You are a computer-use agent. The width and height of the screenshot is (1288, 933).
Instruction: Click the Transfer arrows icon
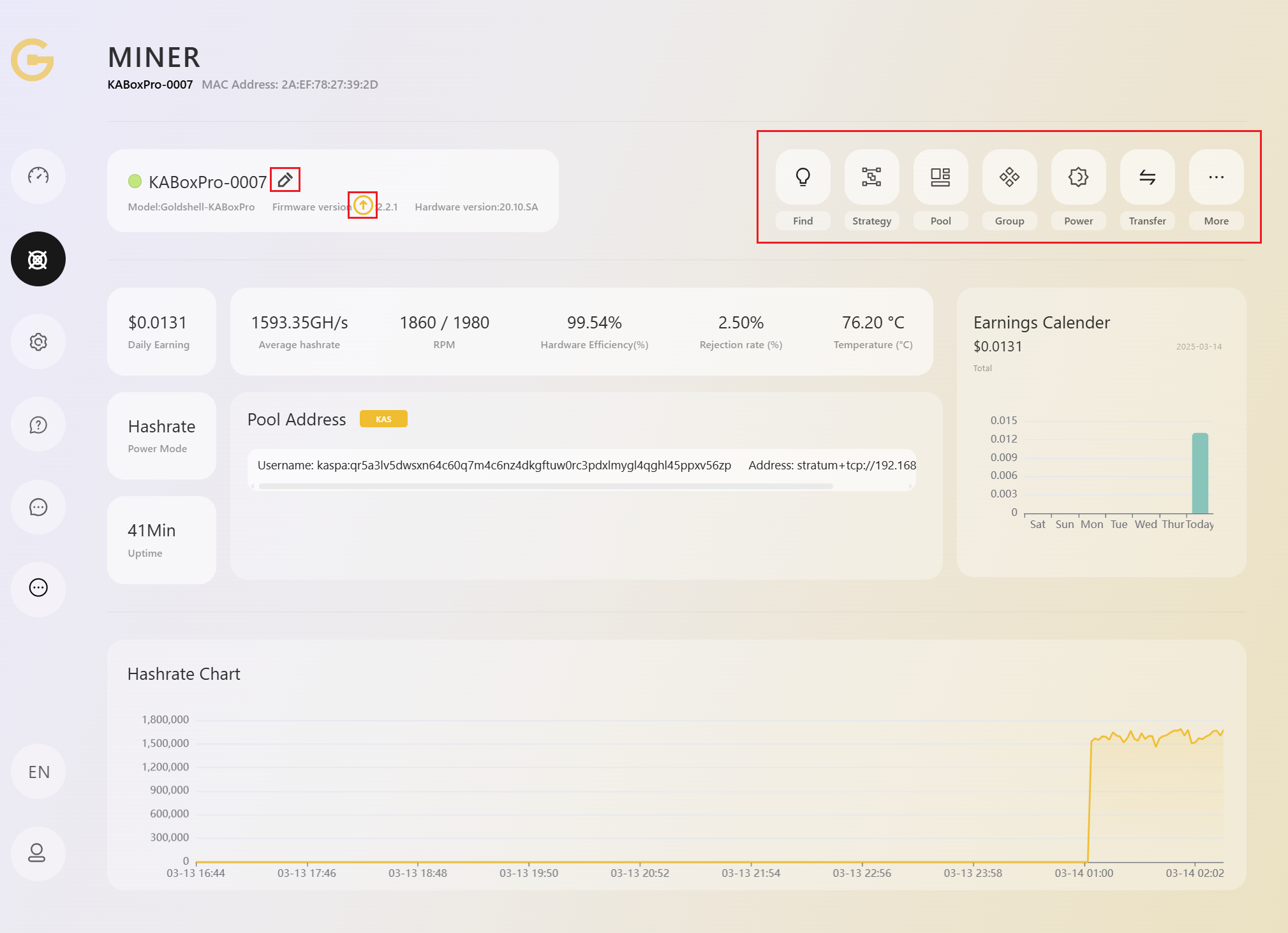pos(1148,177)
